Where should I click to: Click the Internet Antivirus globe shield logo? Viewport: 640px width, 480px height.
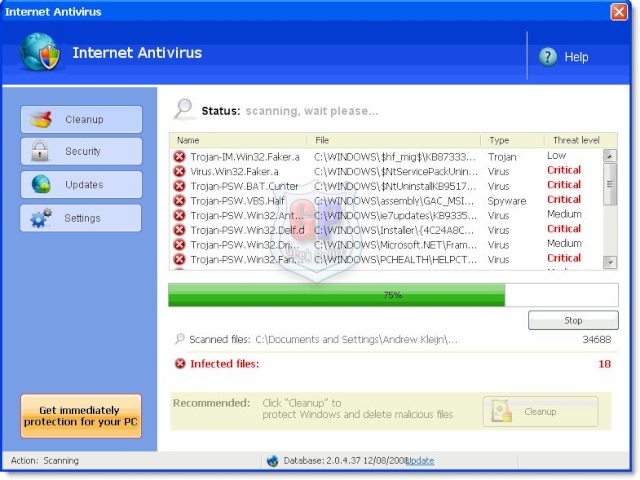(40, 52)
